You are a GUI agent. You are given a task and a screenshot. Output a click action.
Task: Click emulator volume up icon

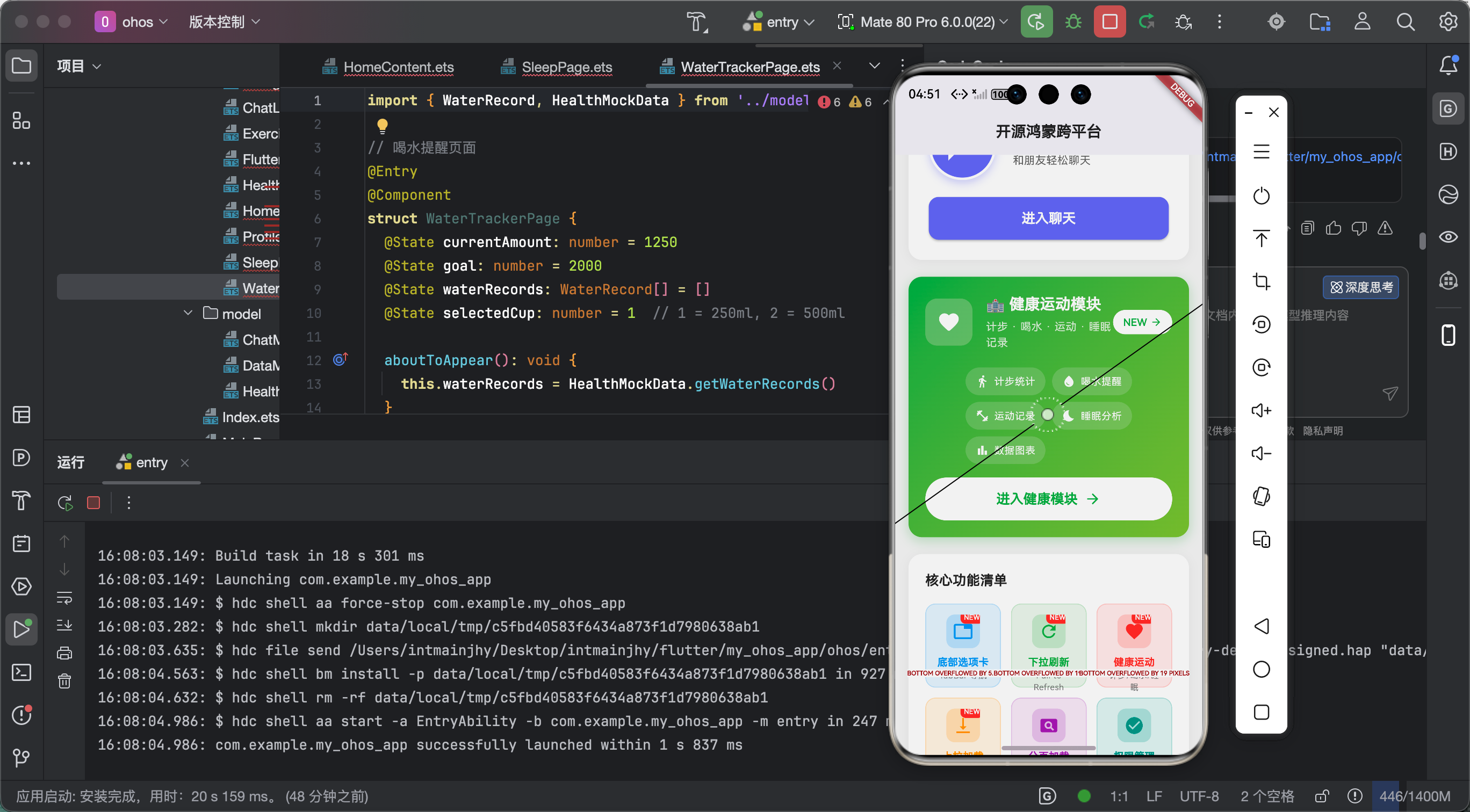1261,410
